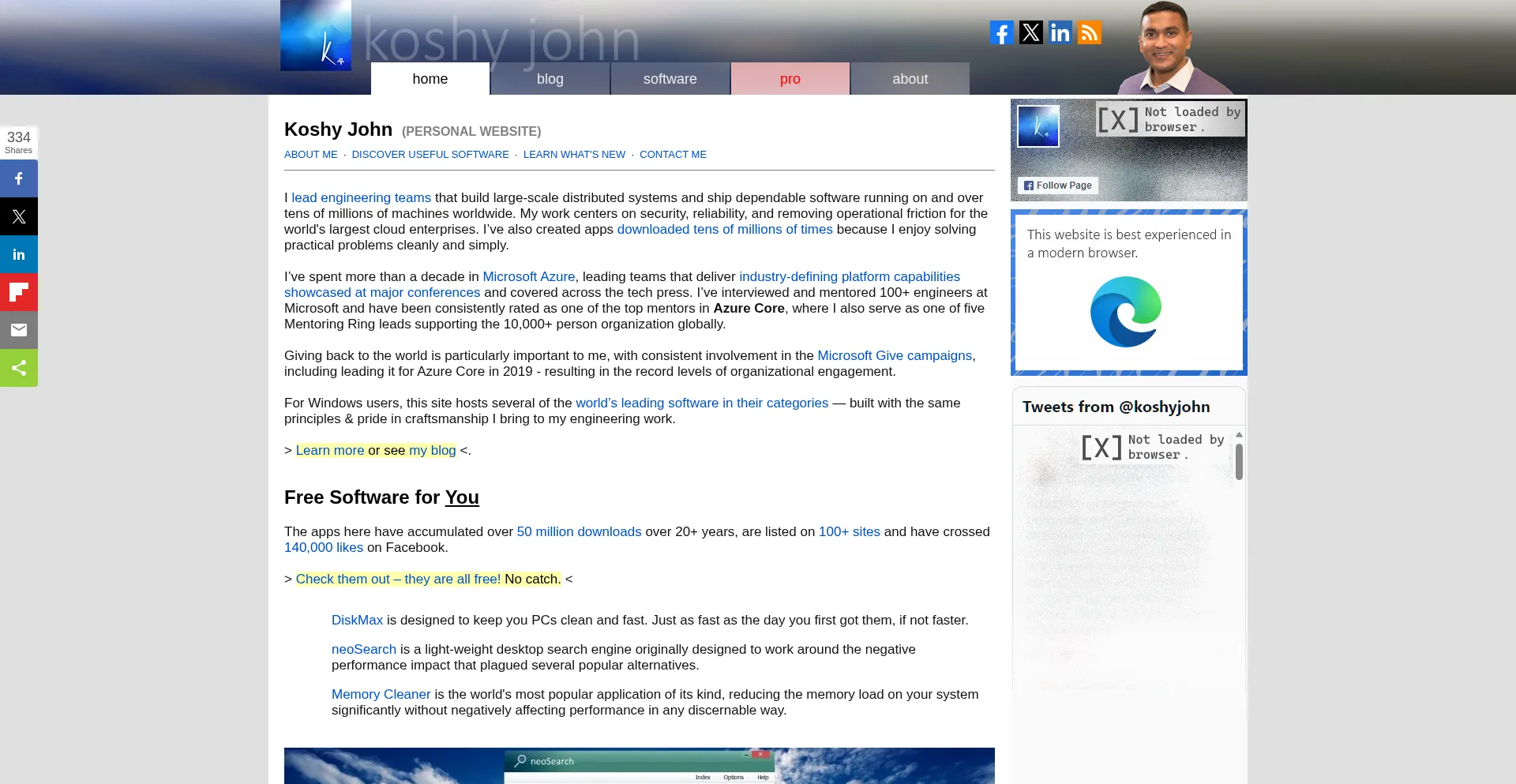
Task: Click the ABOUT ME link
Action: (311, 155)
